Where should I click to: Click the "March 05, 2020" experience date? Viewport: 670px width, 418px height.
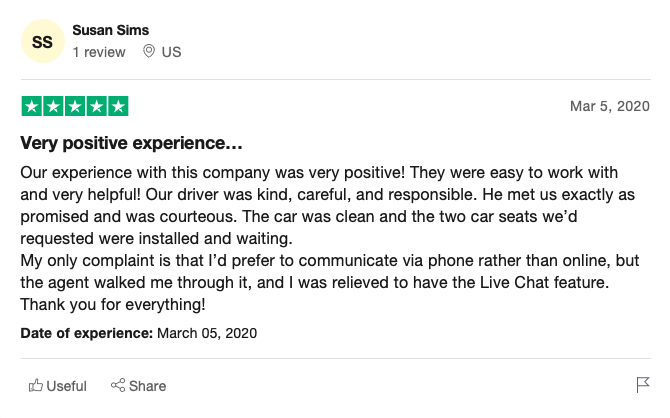pyautogui.click(x=207, y=333)
